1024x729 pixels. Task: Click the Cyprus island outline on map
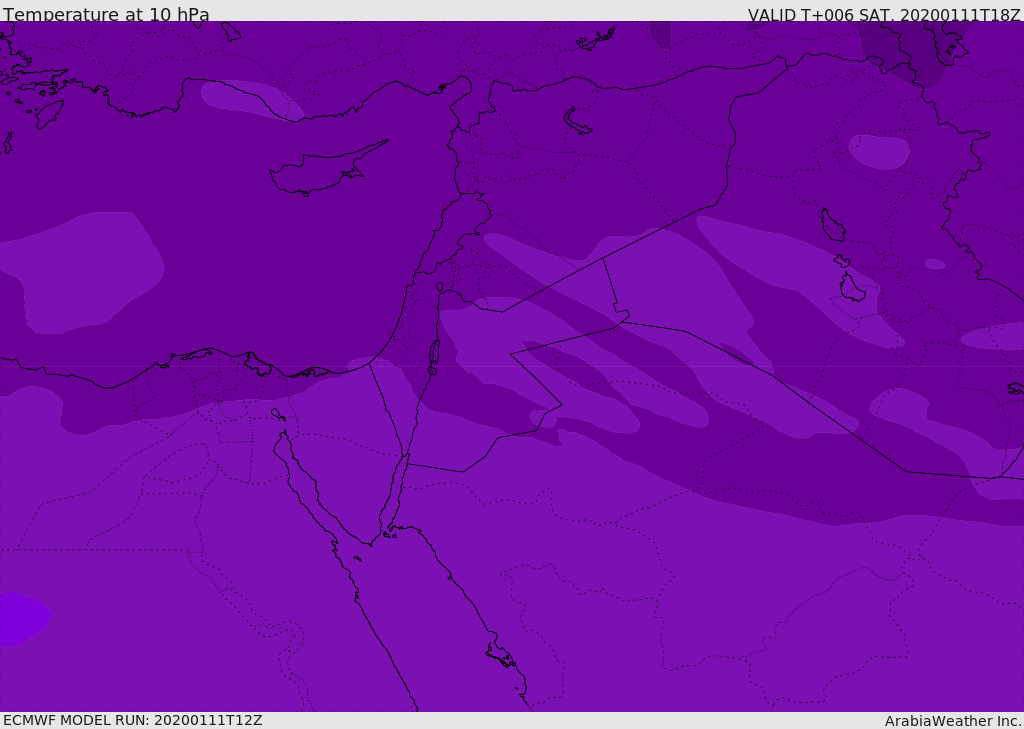tap(328, 169)
